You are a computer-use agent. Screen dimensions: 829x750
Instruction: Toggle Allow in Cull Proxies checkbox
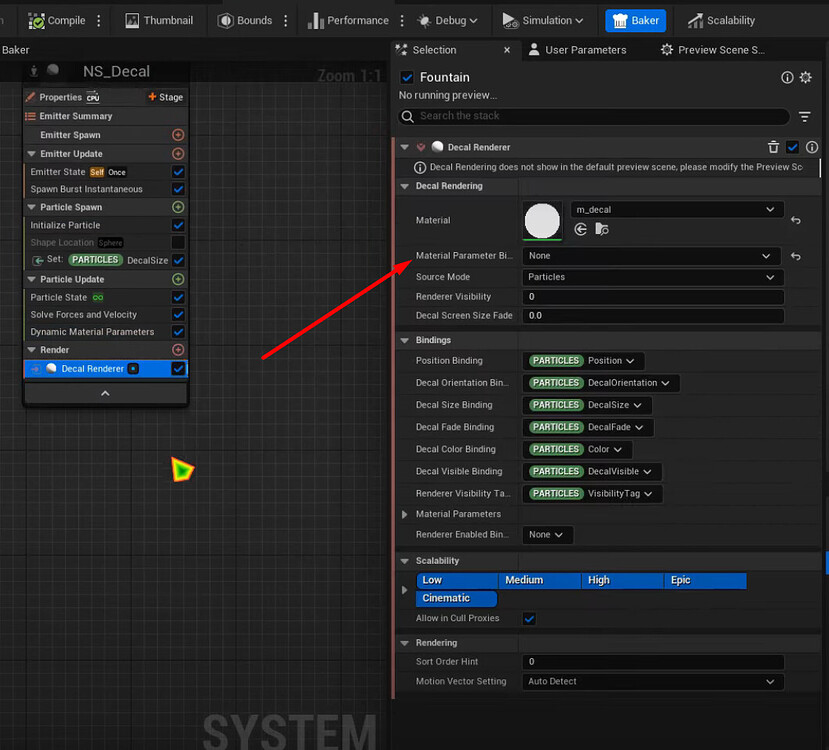click(x=529, y=618)
